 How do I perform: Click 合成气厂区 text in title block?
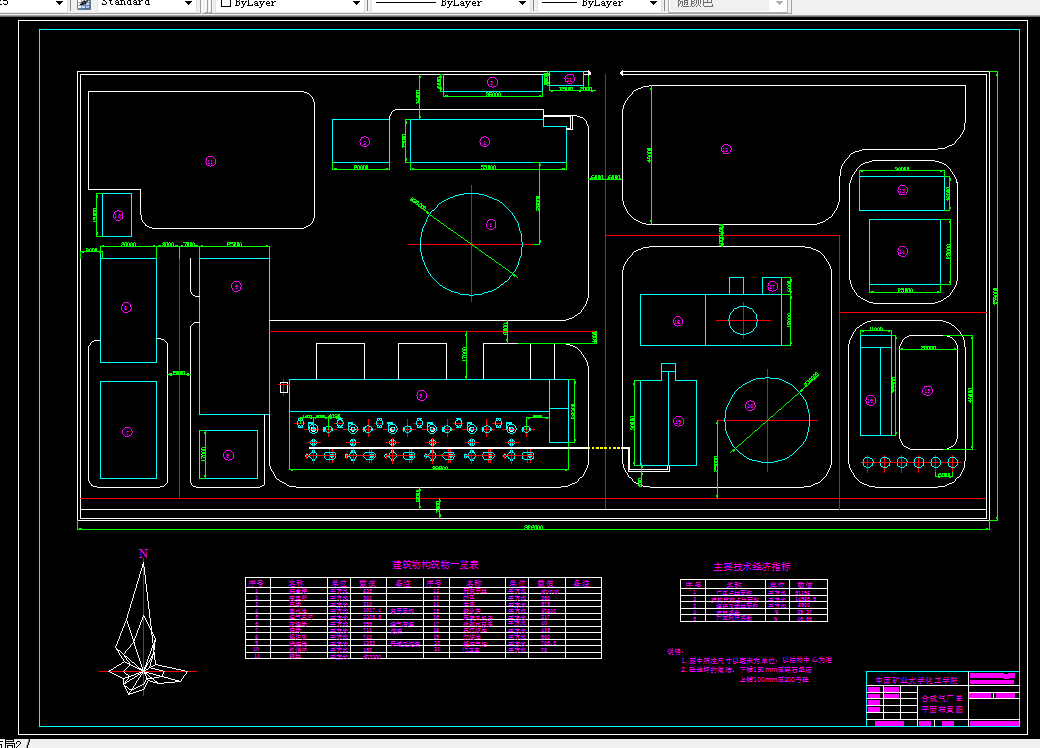coord(942,698)
